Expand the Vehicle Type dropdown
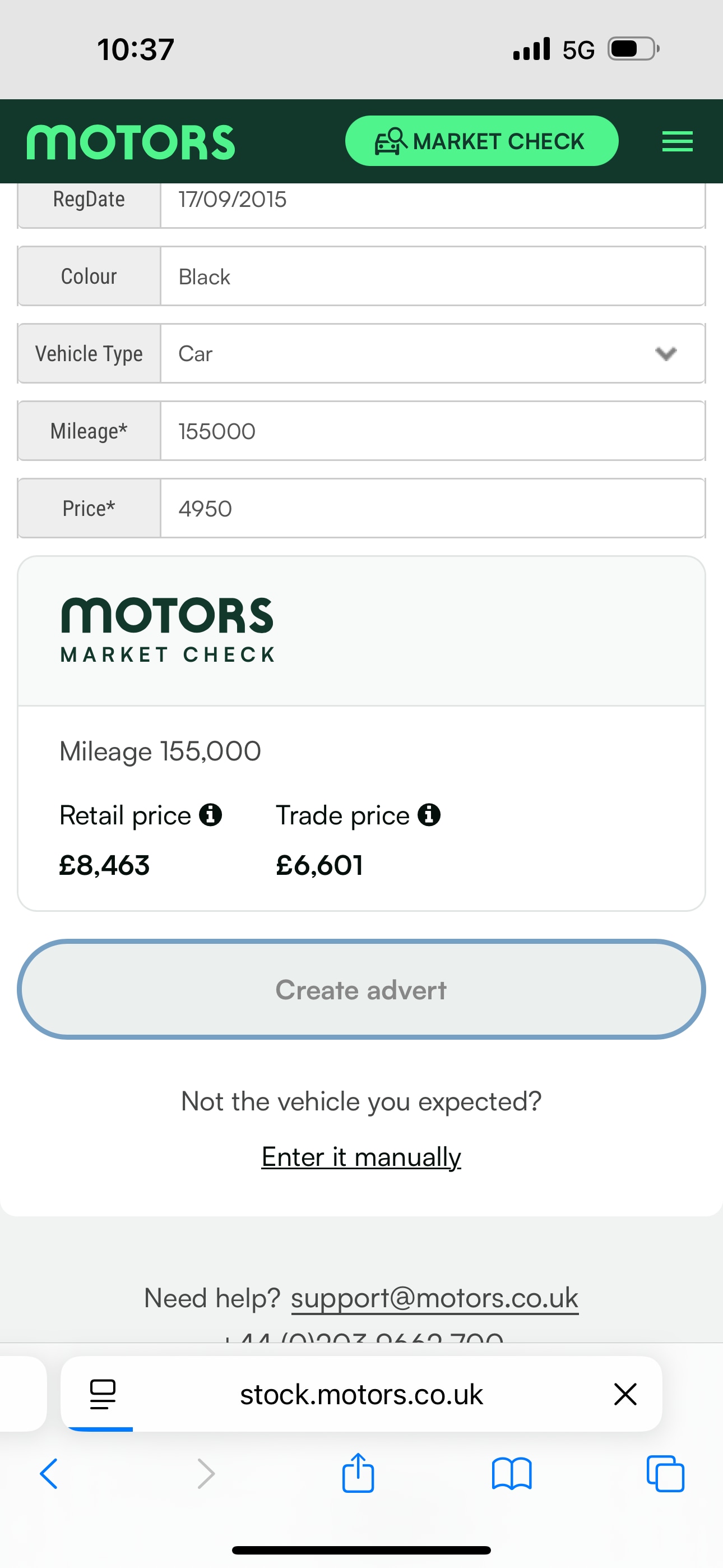The image size is (723, 1568). coord(432,354)
